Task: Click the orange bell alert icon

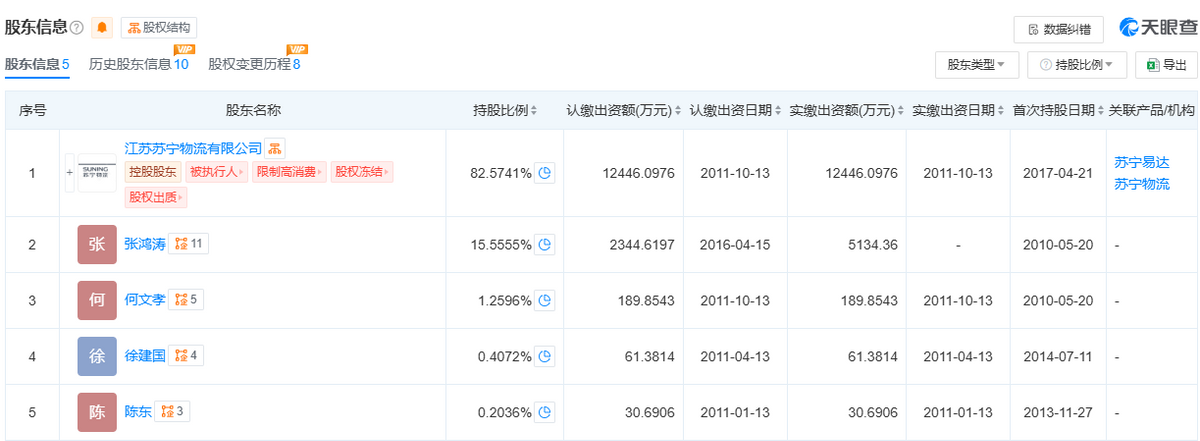Action: point(102,28)
